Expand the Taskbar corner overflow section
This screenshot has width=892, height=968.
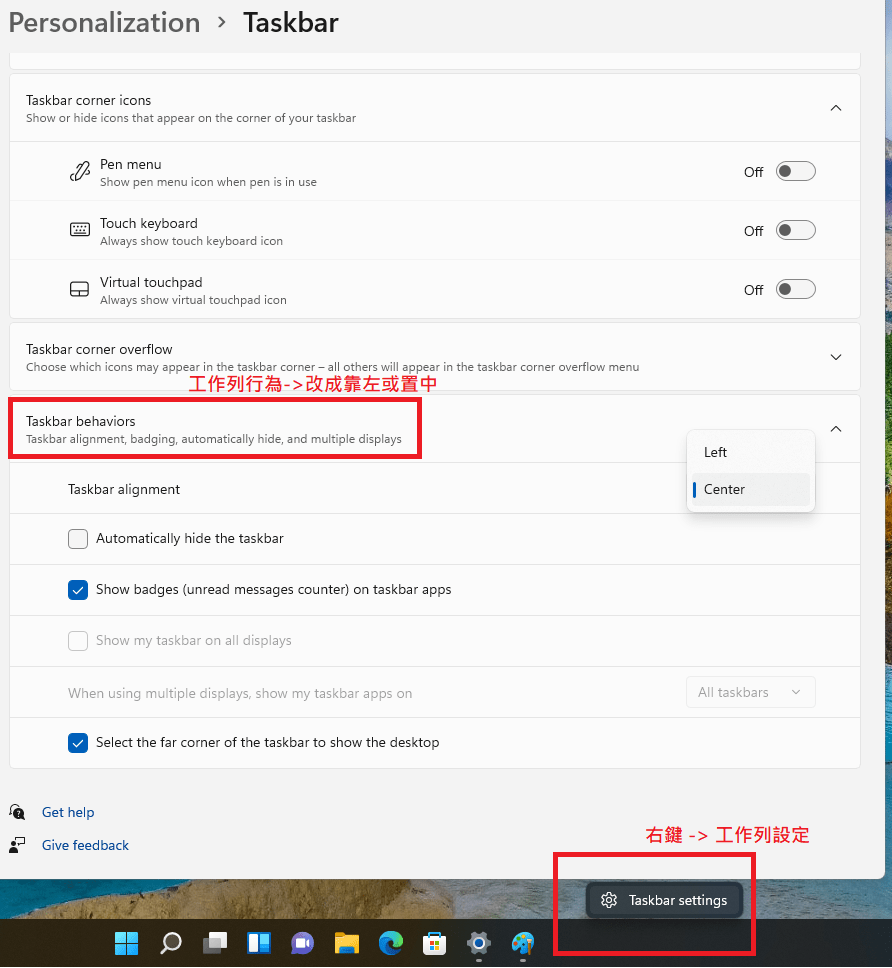836,356
